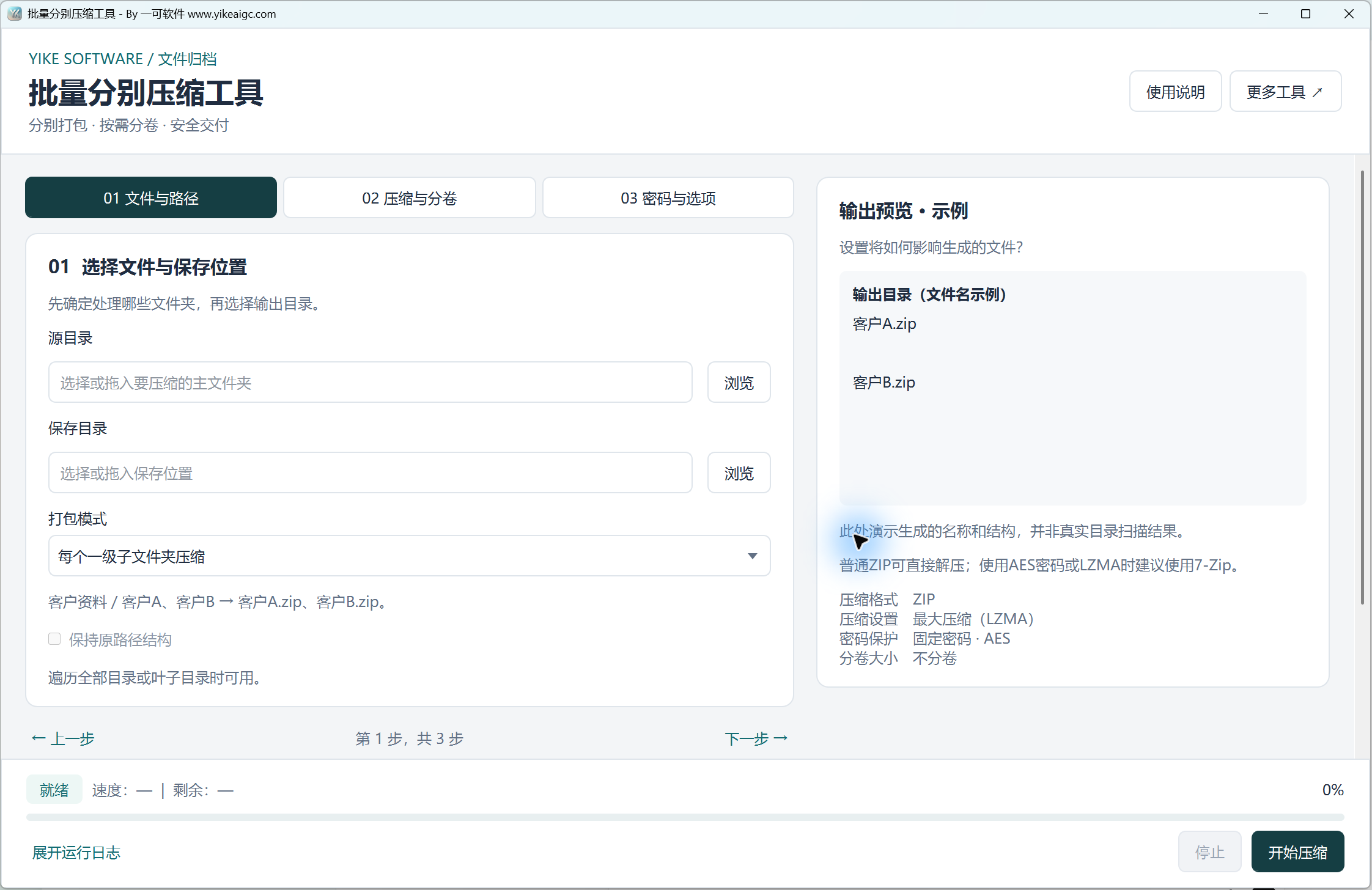
Task: Click 第 1 步，共 3 步 step indicator
Action: [410, 739]
